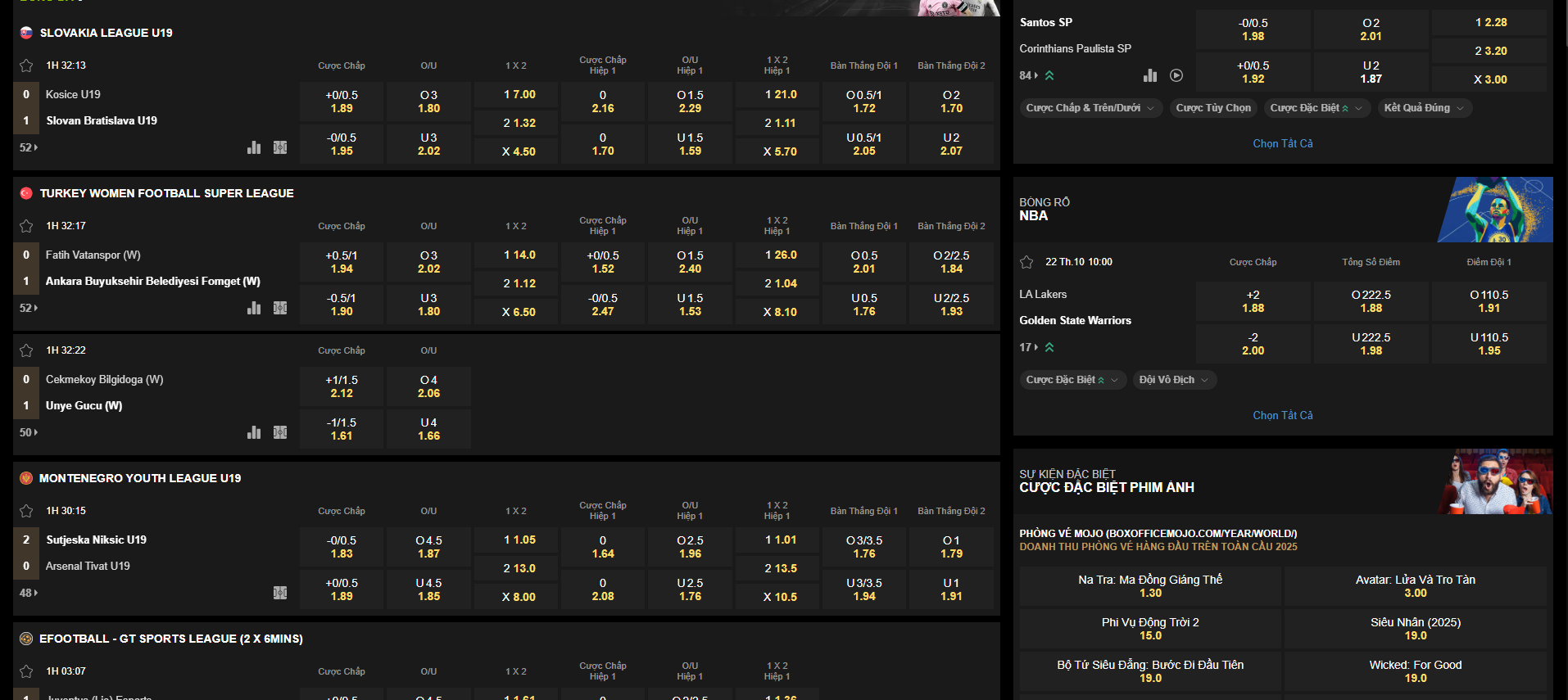Expand the Kết Quả Đúng dropdown
Image resolution: width=1568 pixels, height=700 pixels.
click(x=1423, y=108)
